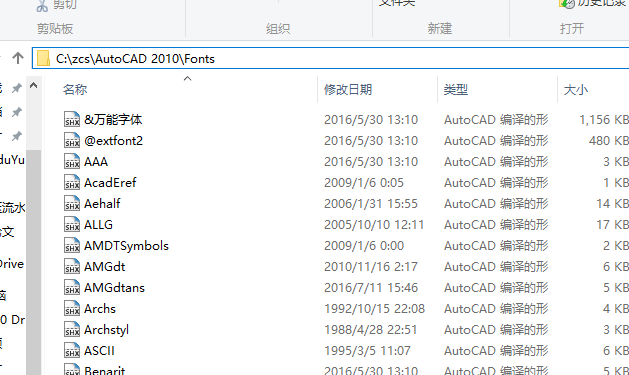
Task: Click the date 2016/7/11 15:46 of AMGdtans
Action: pos(371,288)
